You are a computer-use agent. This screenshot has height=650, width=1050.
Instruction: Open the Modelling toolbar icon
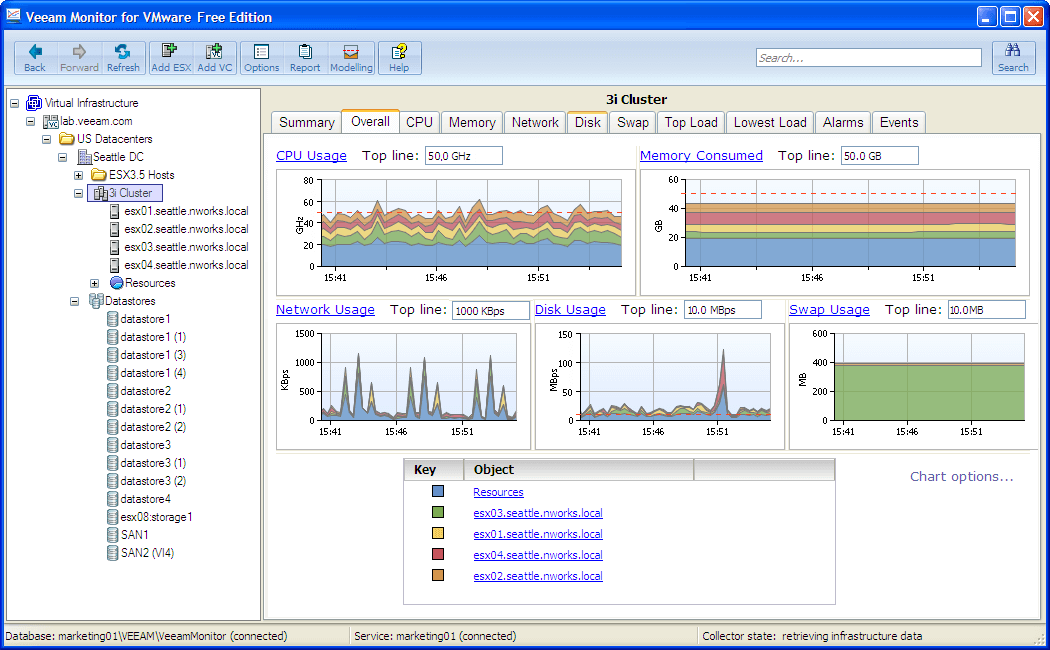click(351, 57)
